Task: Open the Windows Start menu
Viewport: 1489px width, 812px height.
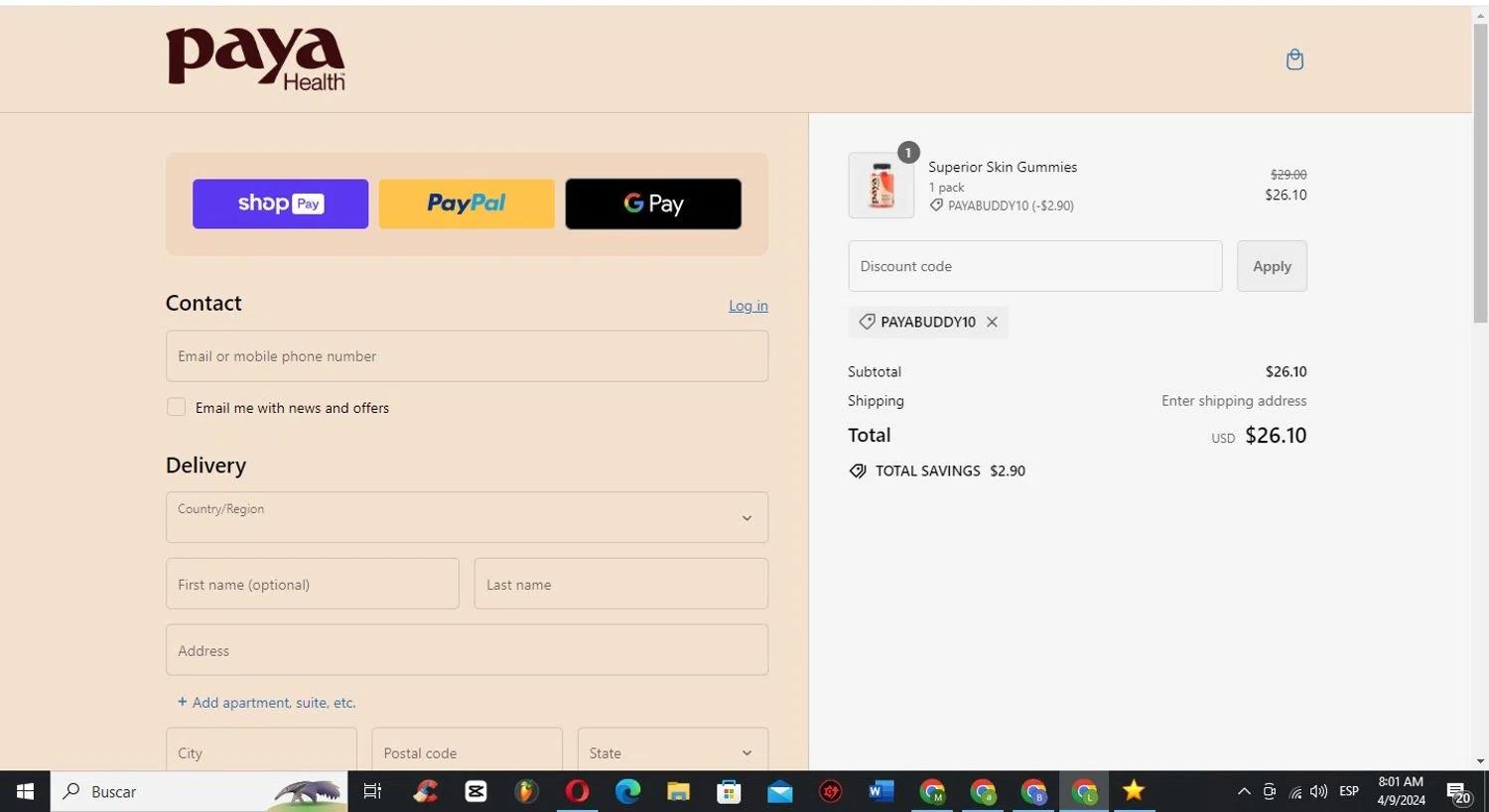Action: coord(25,791)
